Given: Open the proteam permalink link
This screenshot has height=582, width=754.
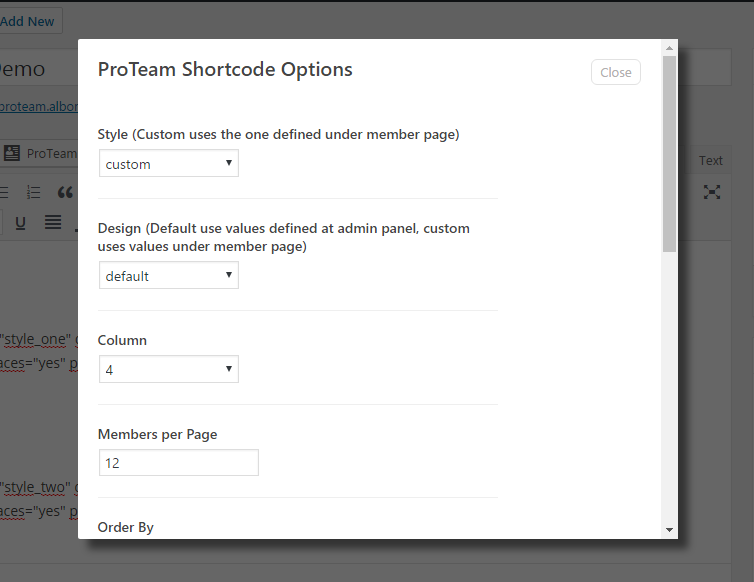Looking at the screenshot, I should pos(38,106).
